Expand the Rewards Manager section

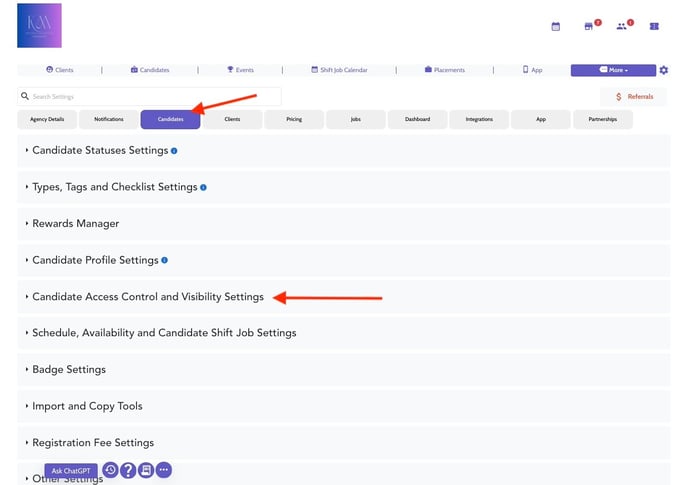(344, 224)
